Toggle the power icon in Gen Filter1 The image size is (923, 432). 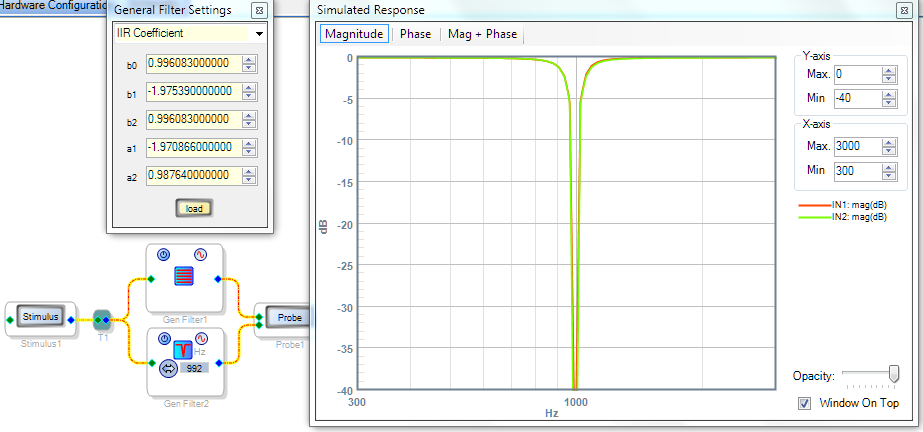point(164,255)
